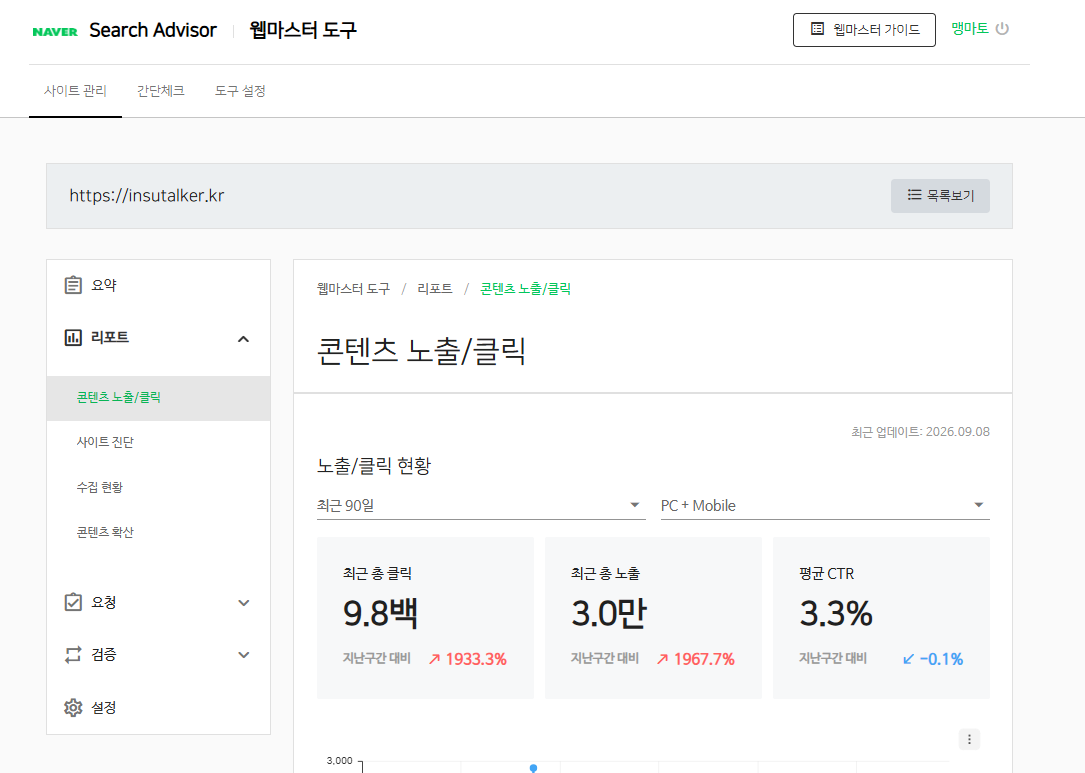
Task: Click the down-arrow icon beside -0.1%
Action: click(x=909, y=660)
